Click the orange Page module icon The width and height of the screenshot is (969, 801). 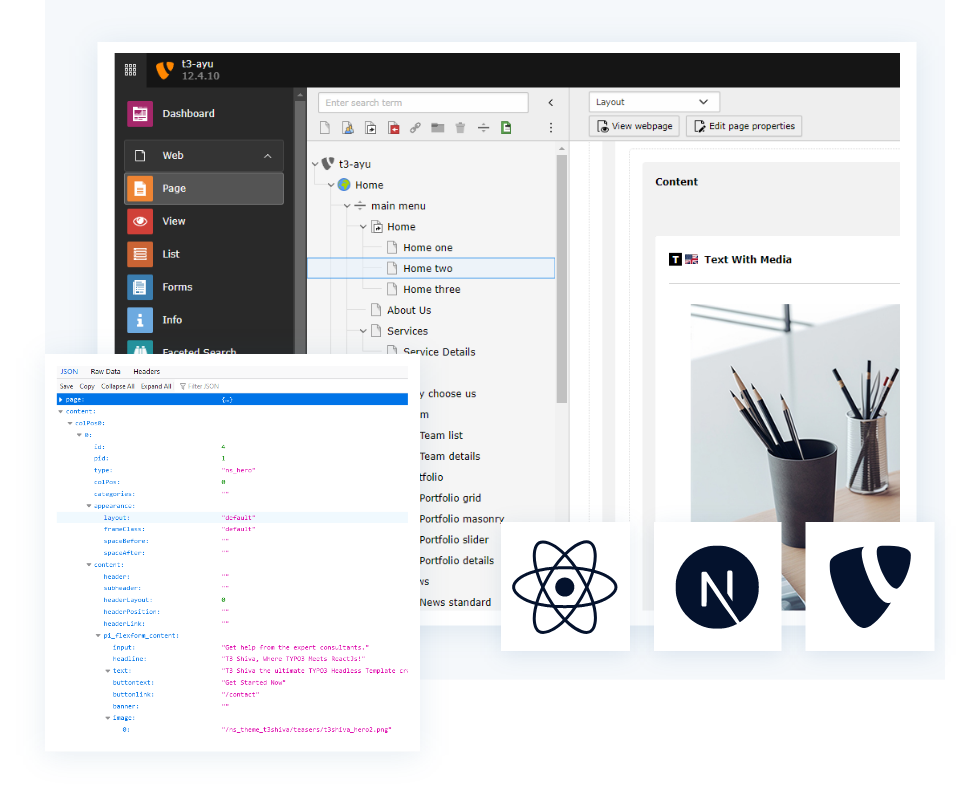pyautogui.click(x=140, y=188)
